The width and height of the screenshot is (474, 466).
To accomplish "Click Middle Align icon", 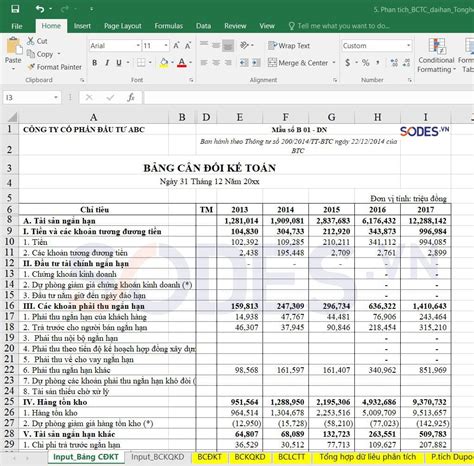I will pos(216,45).
